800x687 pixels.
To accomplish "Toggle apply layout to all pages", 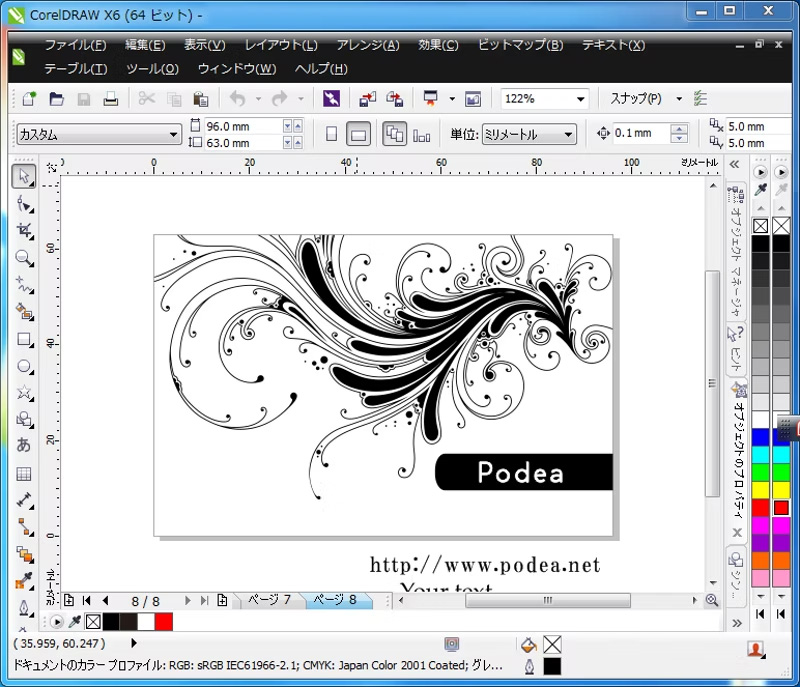I will pos(395,134).
